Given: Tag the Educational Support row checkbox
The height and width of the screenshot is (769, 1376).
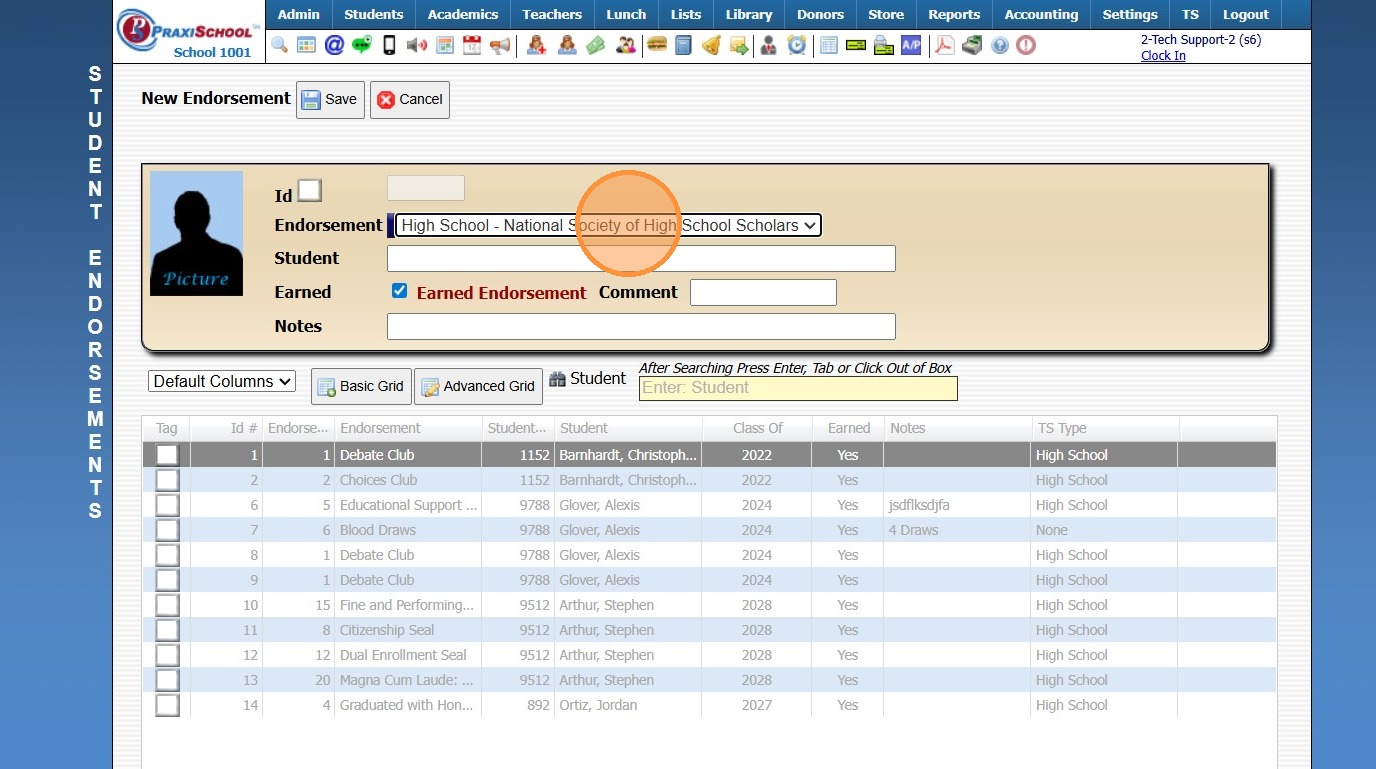Looking at the screenshot, I should click(167, 505).
